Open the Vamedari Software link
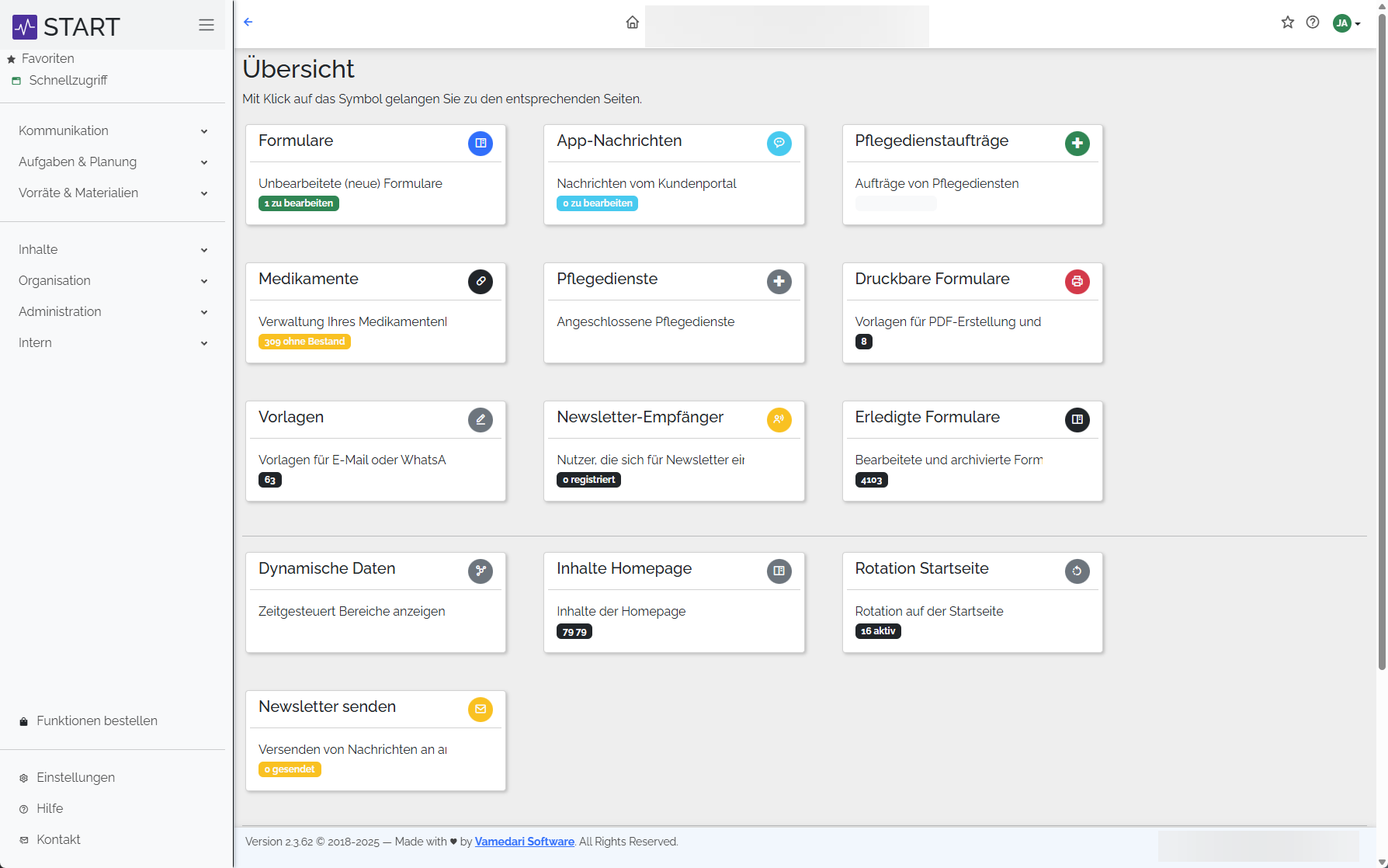 [524, 842]
